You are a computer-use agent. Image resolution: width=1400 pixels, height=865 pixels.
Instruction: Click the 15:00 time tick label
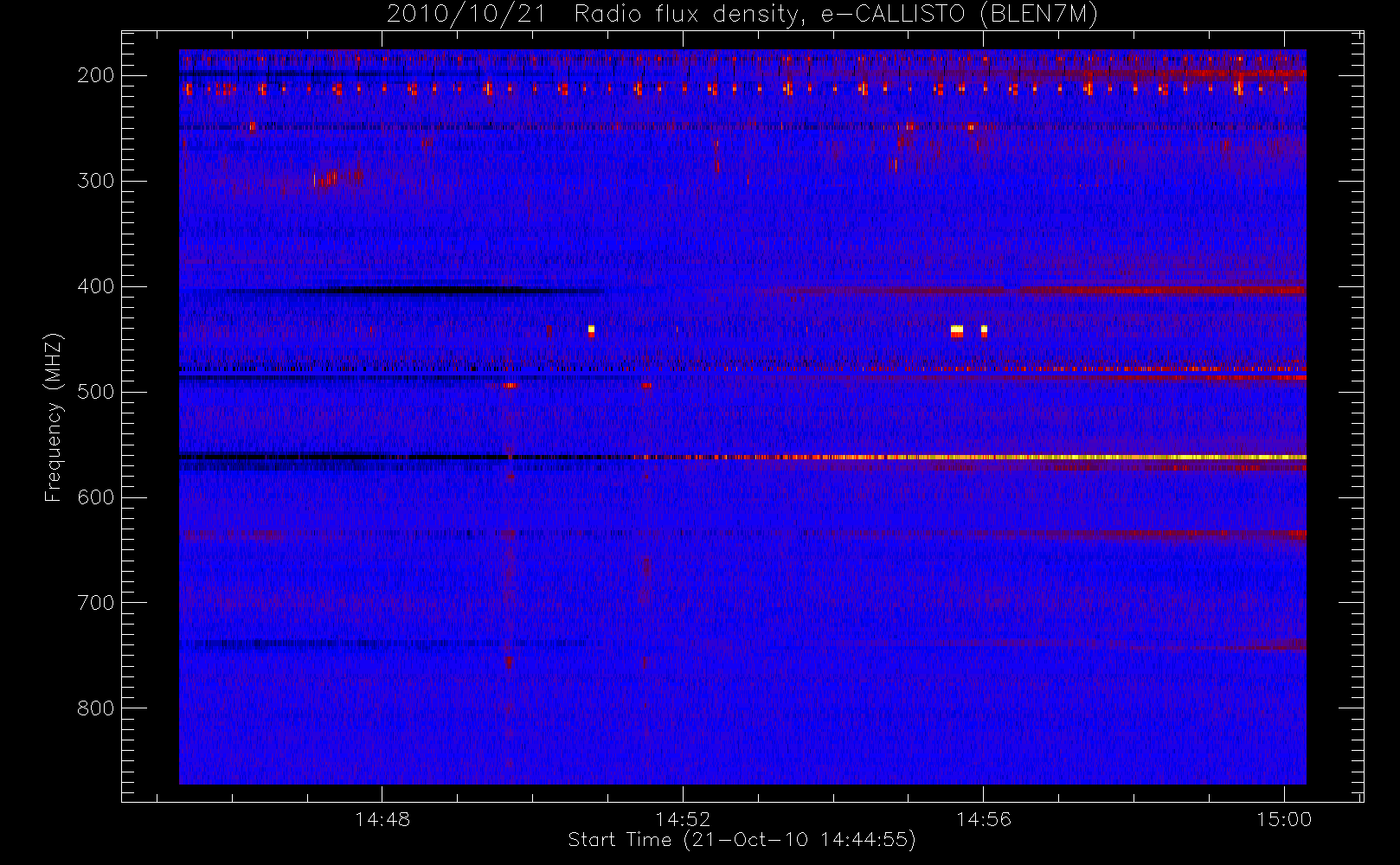pos(1284,819)
